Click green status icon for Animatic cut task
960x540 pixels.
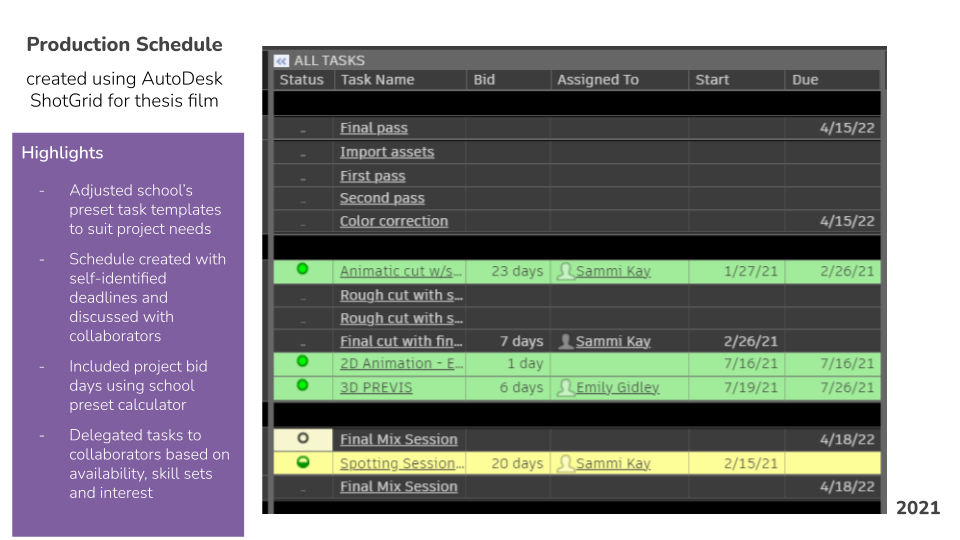pyautogui.click(x=302, y=270)
